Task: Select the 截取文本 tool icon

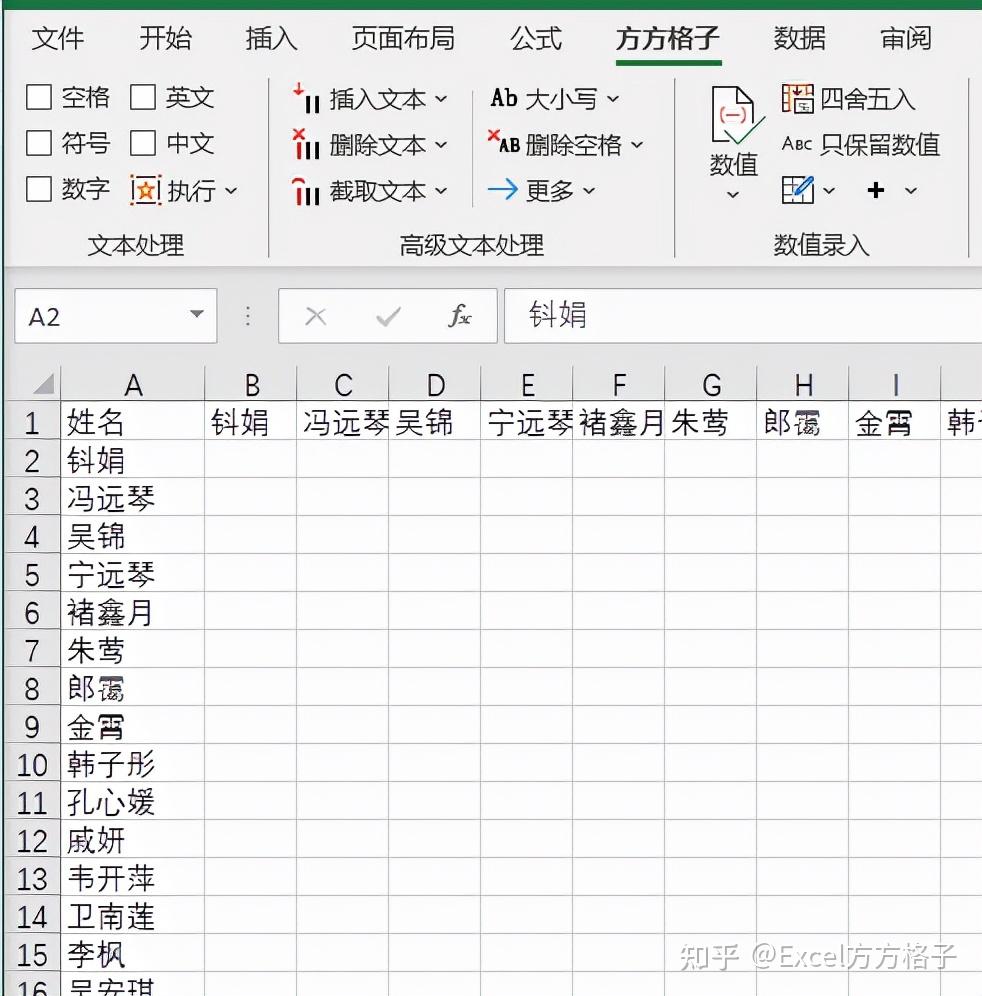Action: pyautogui.click(x=306, y=190)
